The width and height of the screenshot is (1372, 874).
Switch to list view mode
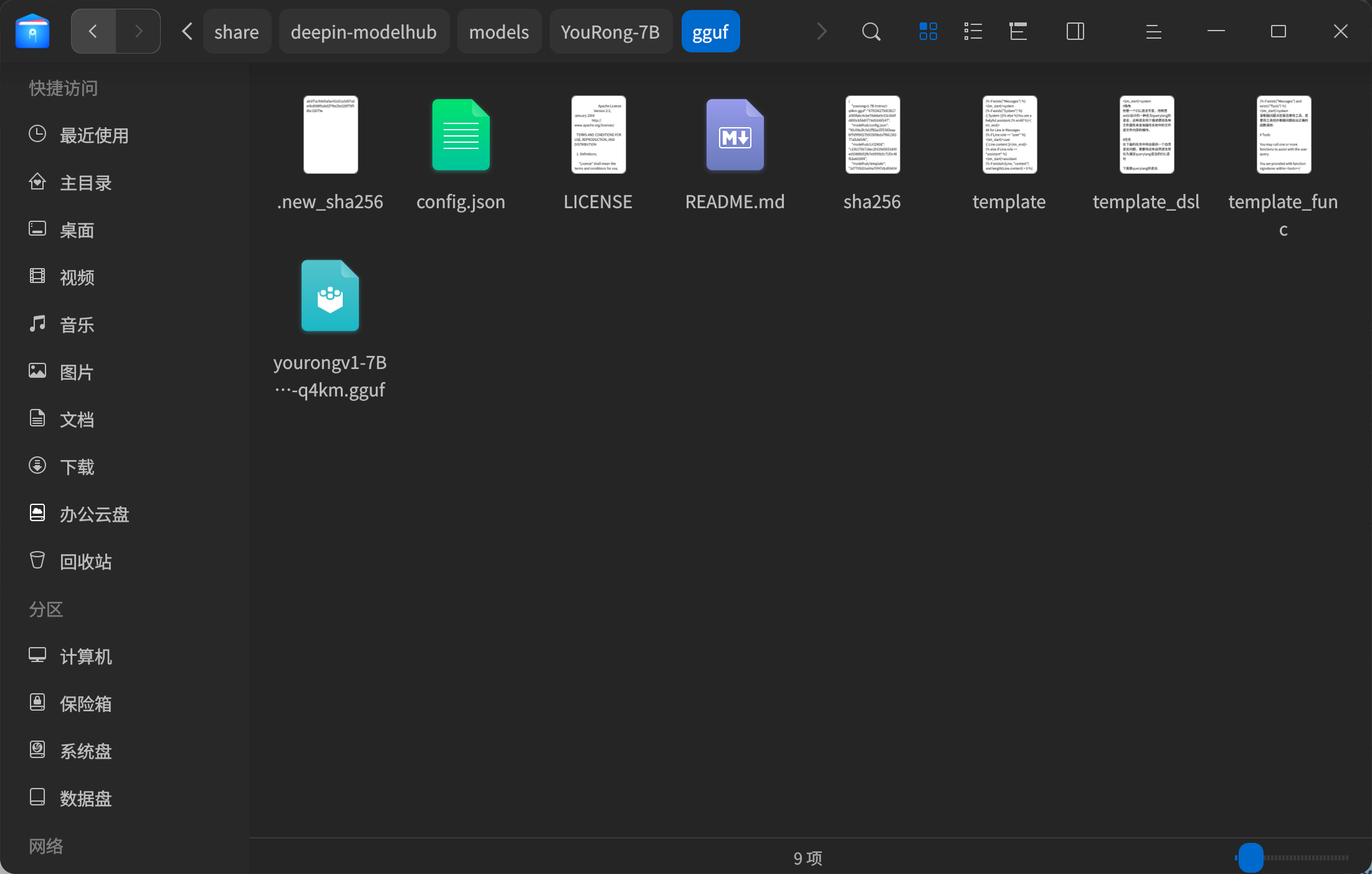click(x=973, y=31)
